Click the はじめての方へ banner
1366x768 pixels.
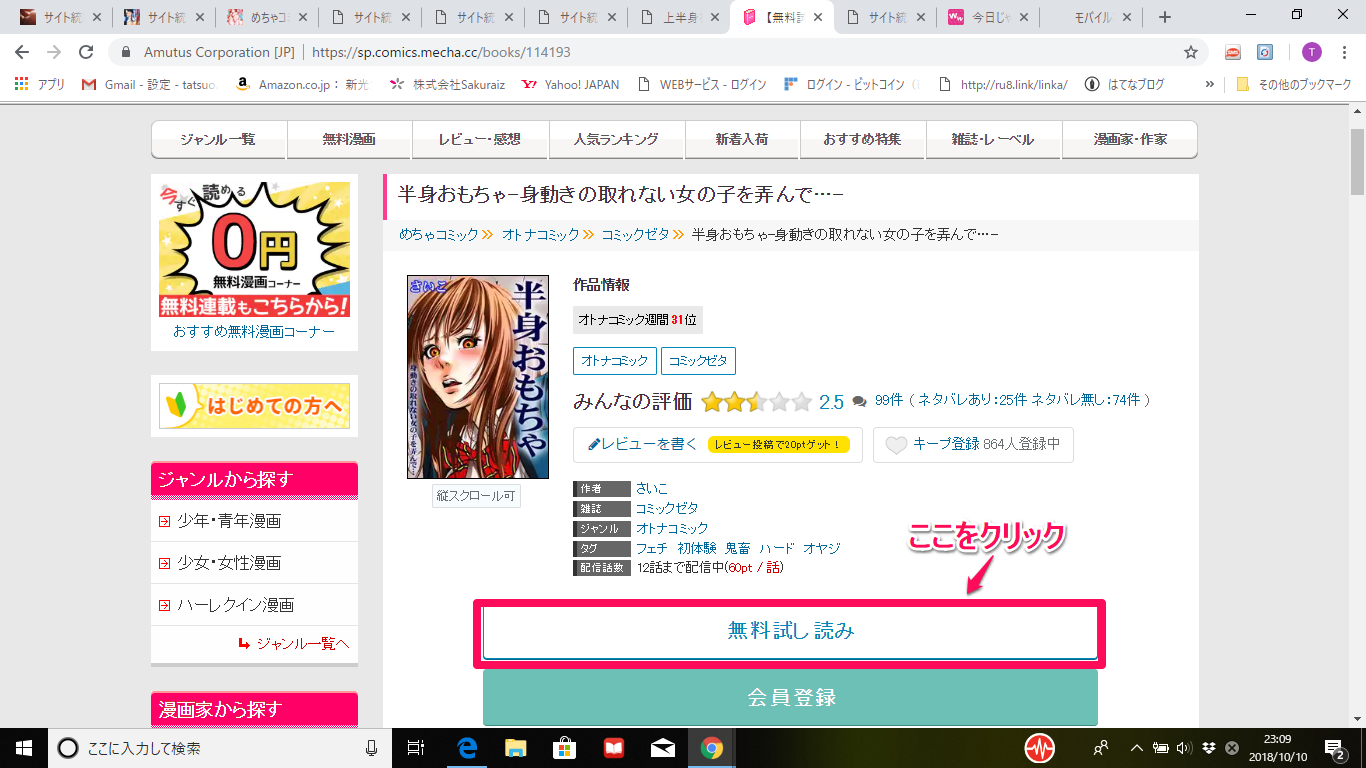coord(254,405)
